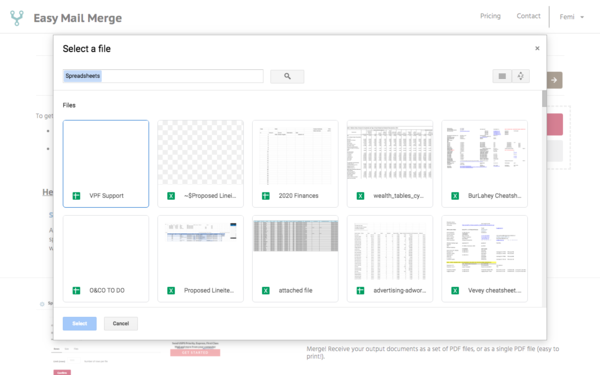Click the Sheets icon beside 2020 Finances
This screenshot has width=600, height=375.
coord(266,196)
